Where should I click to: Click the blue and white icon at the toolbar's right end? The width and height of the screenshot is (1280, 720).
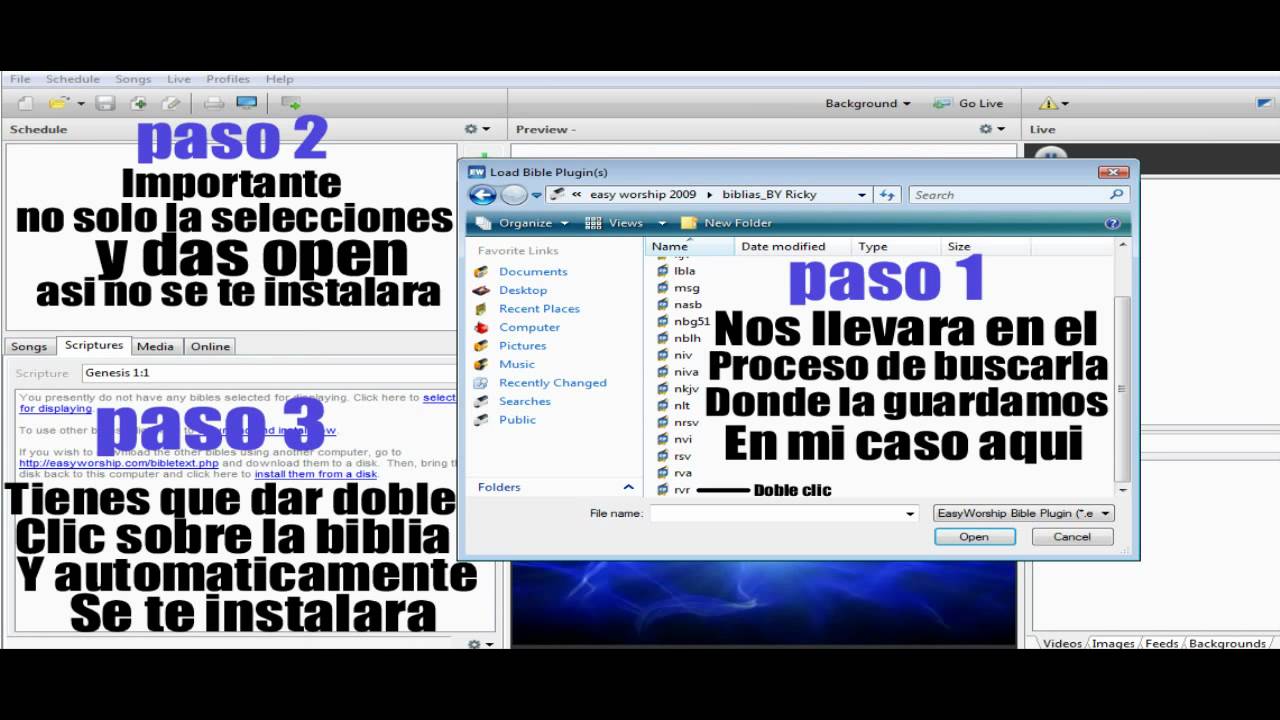(1264, 103)
